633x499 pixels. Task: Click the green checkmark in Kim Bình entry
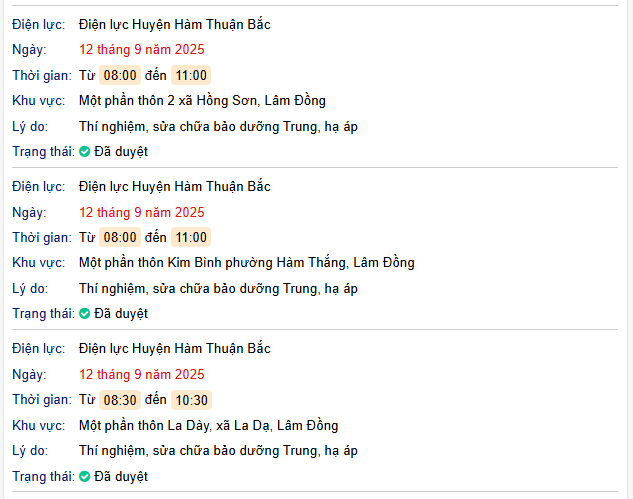coord(84,314)
